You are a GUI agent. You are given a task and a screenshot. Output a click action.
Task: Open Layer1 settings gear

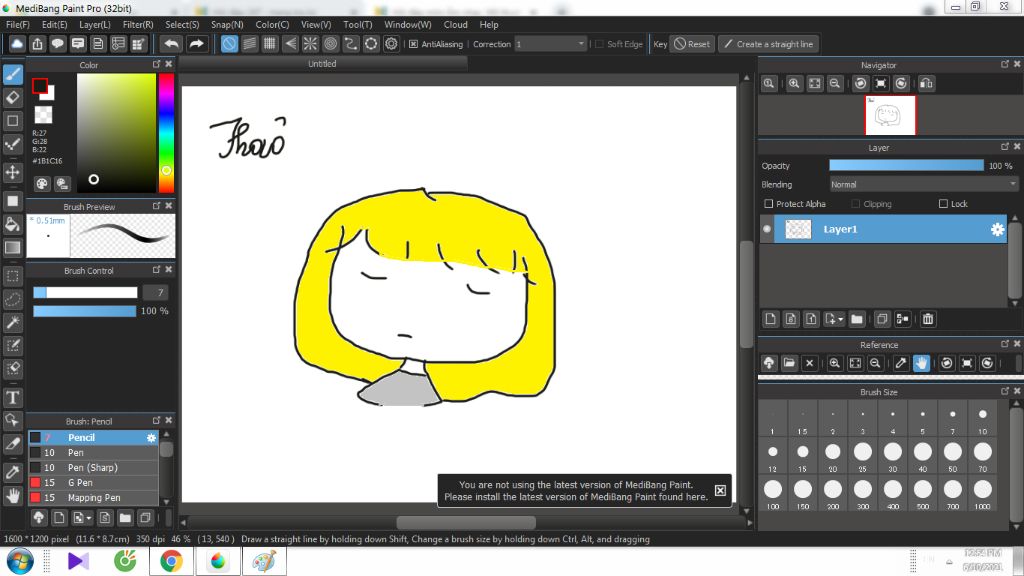(x=997, y=229)
